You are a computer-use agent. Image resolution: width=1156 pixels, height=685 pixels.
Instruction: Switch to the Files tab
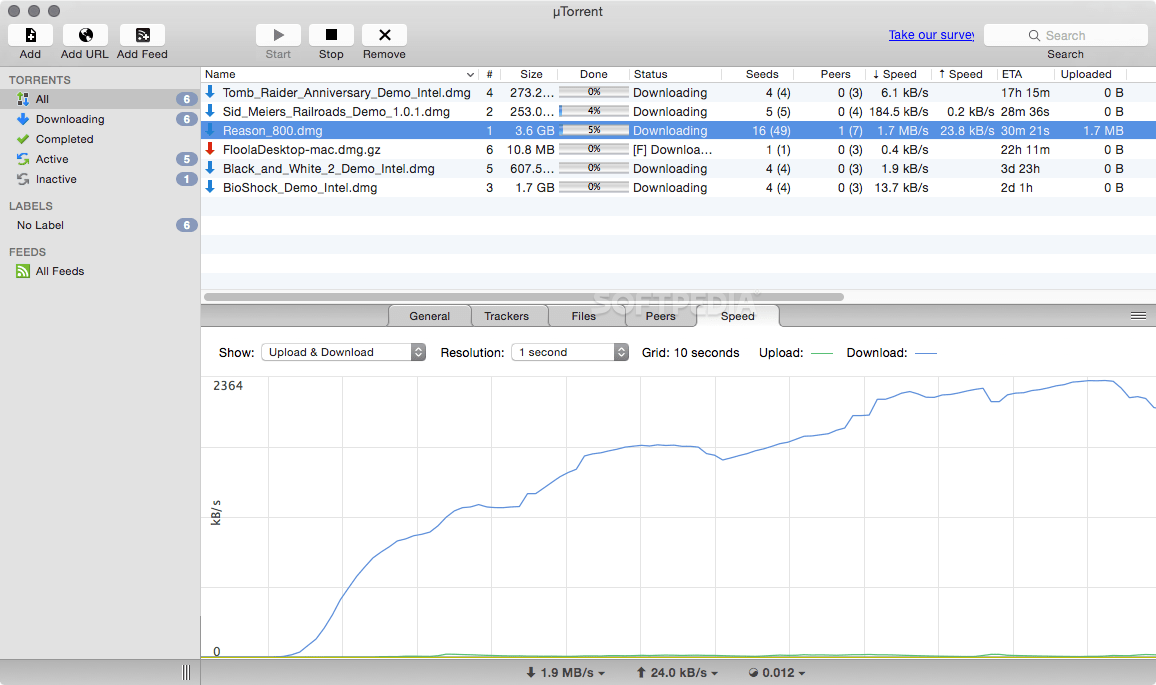(584, 316)
